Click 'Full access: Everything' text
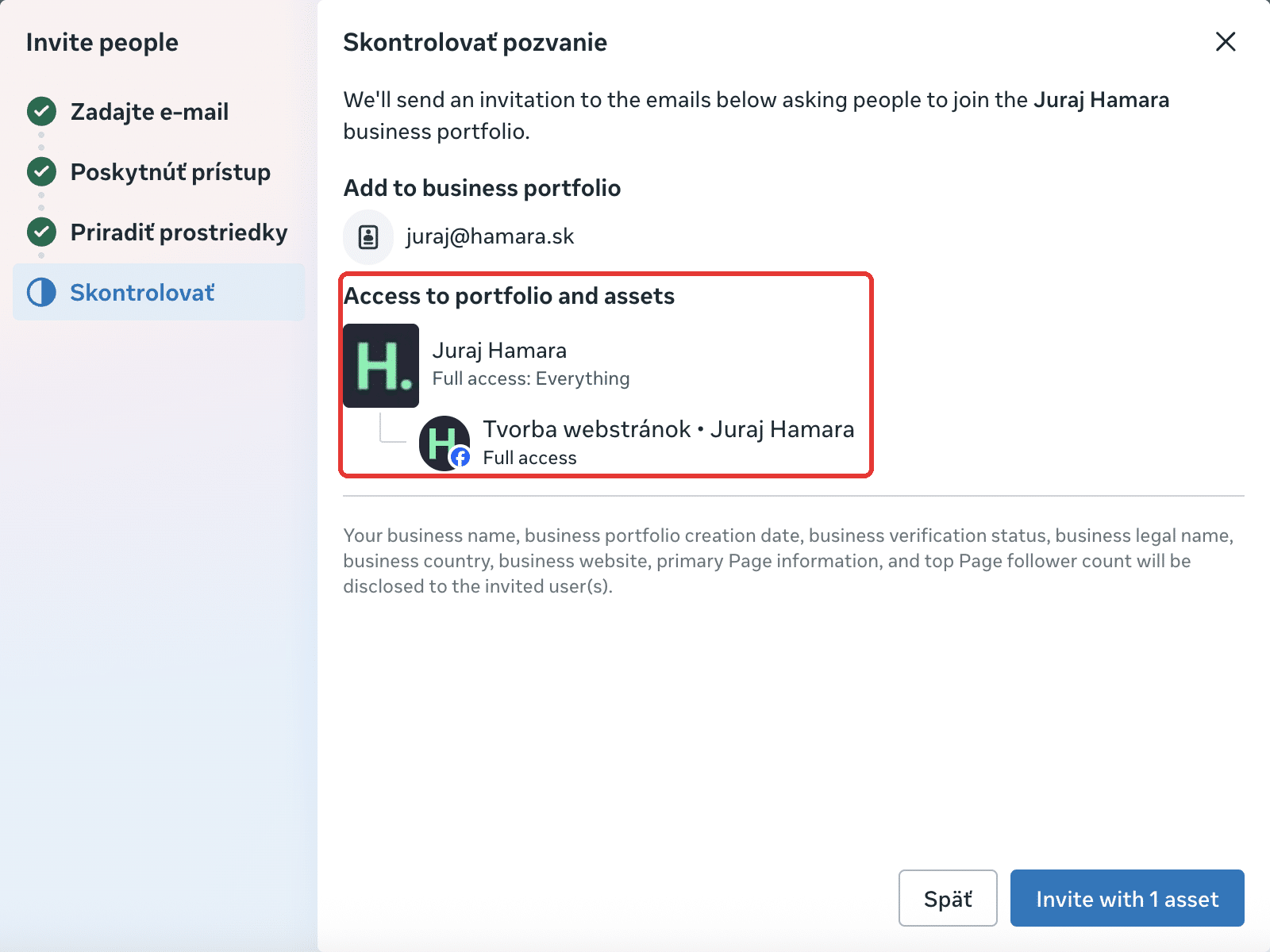This screenshot has width=1270, height=952. [531, 378]
